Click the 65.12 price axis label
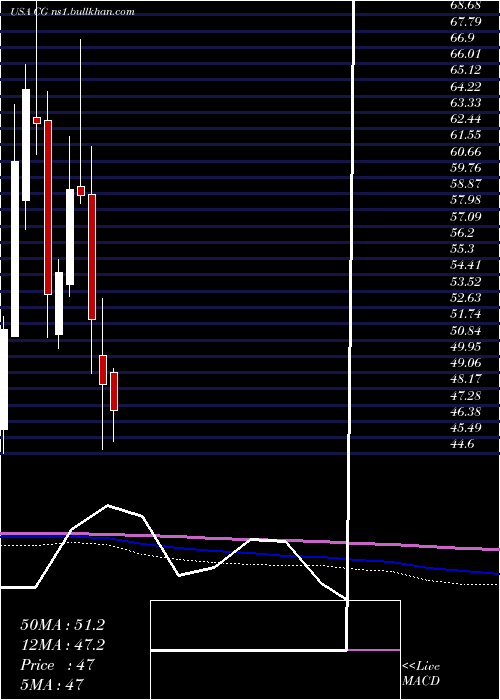Image resolution: width=500 pixels, height=700 pixels. (x=466, y=70)
